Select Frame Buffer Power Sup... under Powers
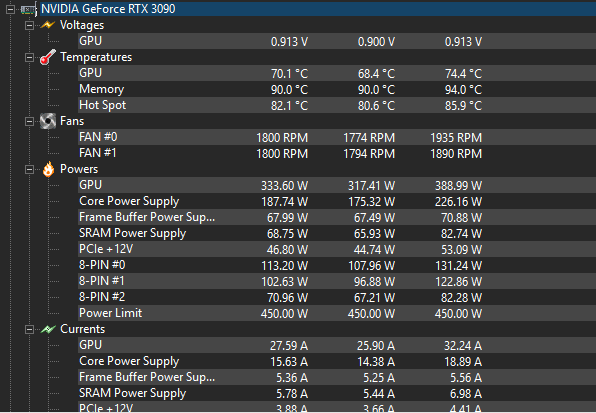596x413 pixels. click(337, 217)
